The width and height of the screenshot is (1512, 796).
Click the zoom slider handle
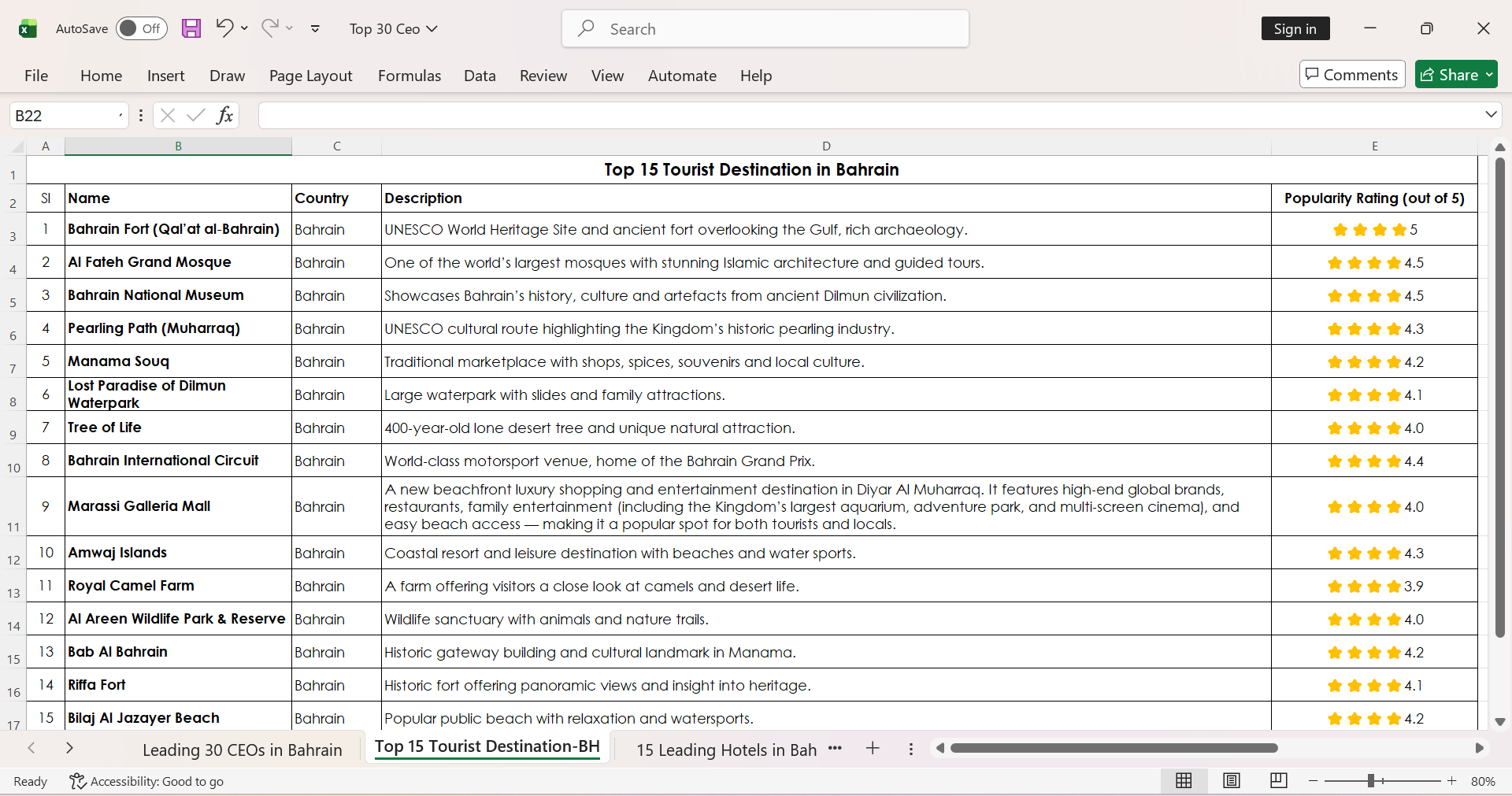pos(1371,780)
